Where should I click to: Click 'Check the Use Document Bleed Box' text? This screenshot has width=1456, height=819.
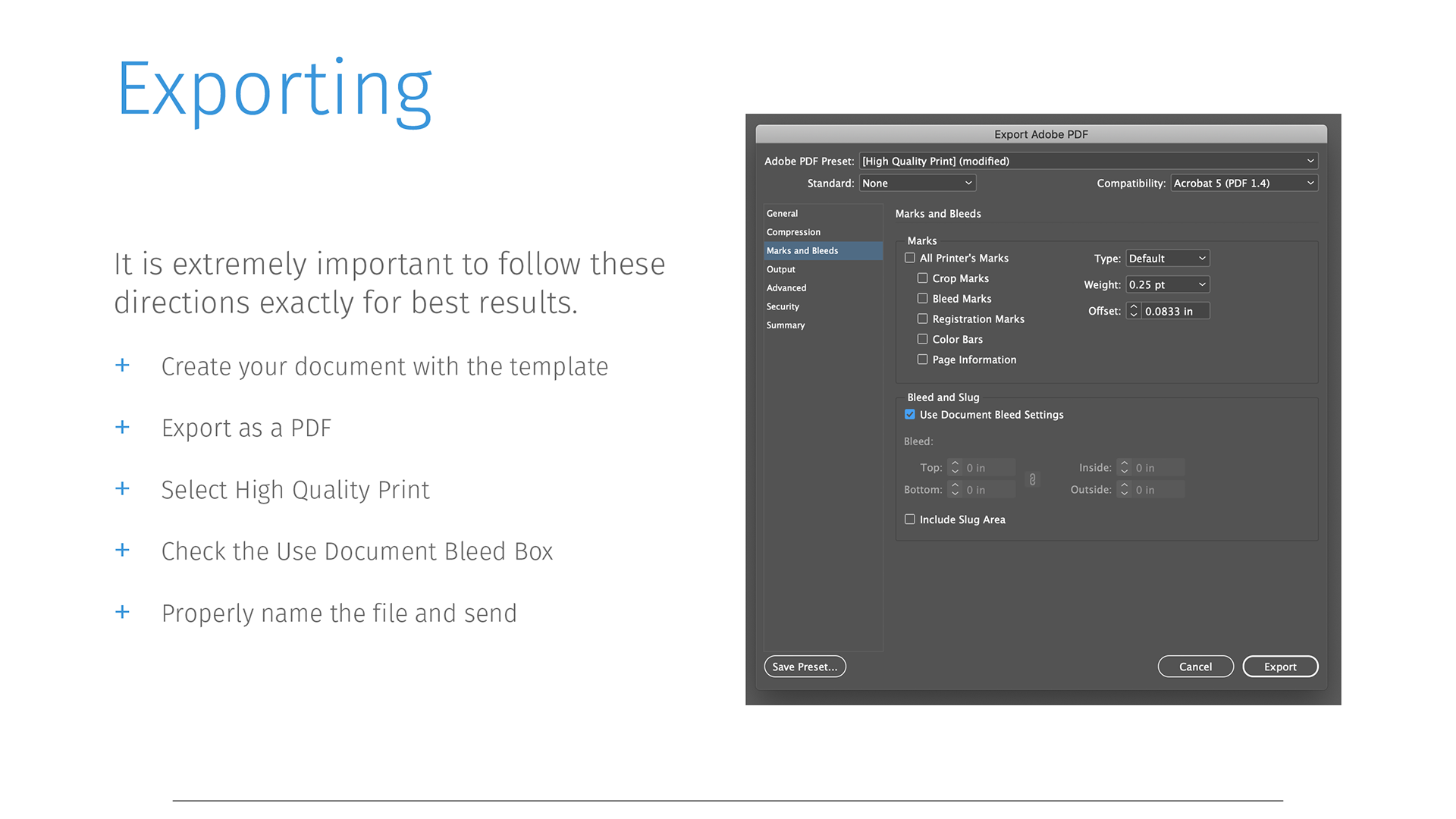coord(357,551)
